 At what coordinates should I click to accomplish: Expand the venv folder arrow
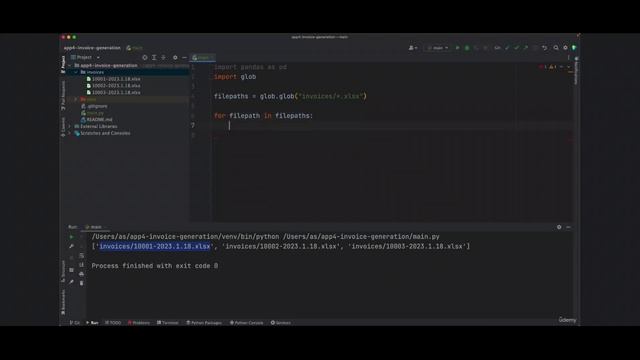76,99
